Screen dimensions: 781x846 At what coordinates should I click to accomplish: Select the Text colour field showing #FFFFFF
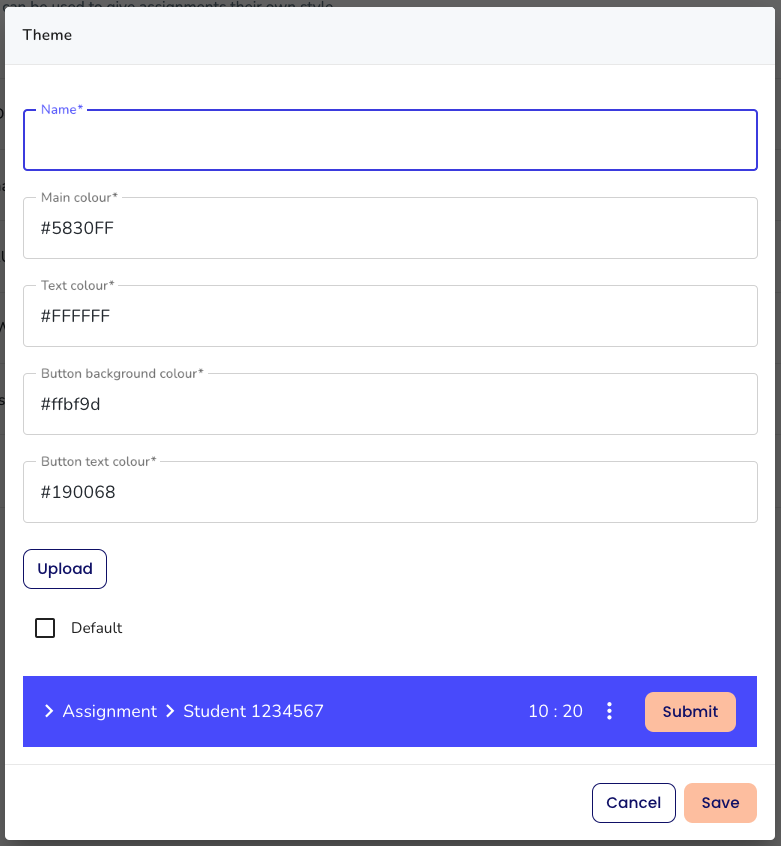pos(390,316)
